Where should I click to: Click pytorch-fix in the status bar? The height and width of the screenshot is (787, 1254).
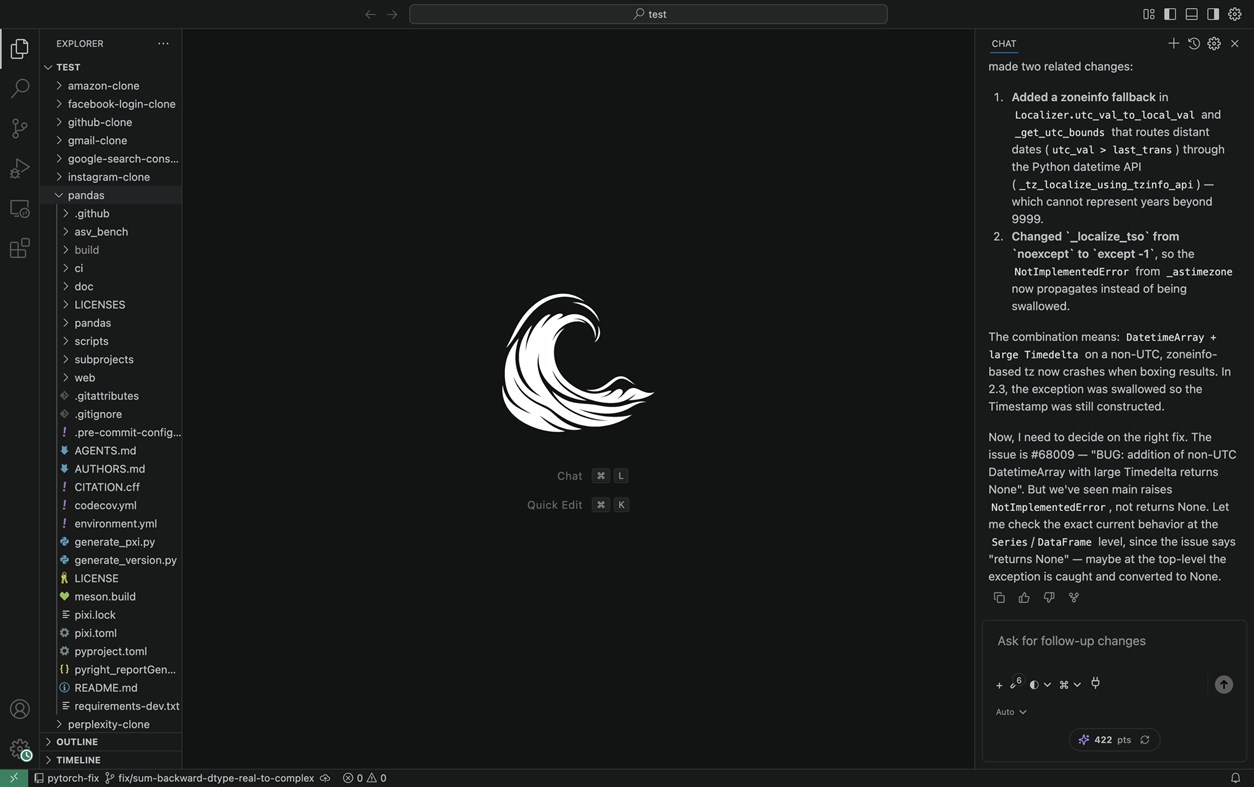tap(67, 778)
